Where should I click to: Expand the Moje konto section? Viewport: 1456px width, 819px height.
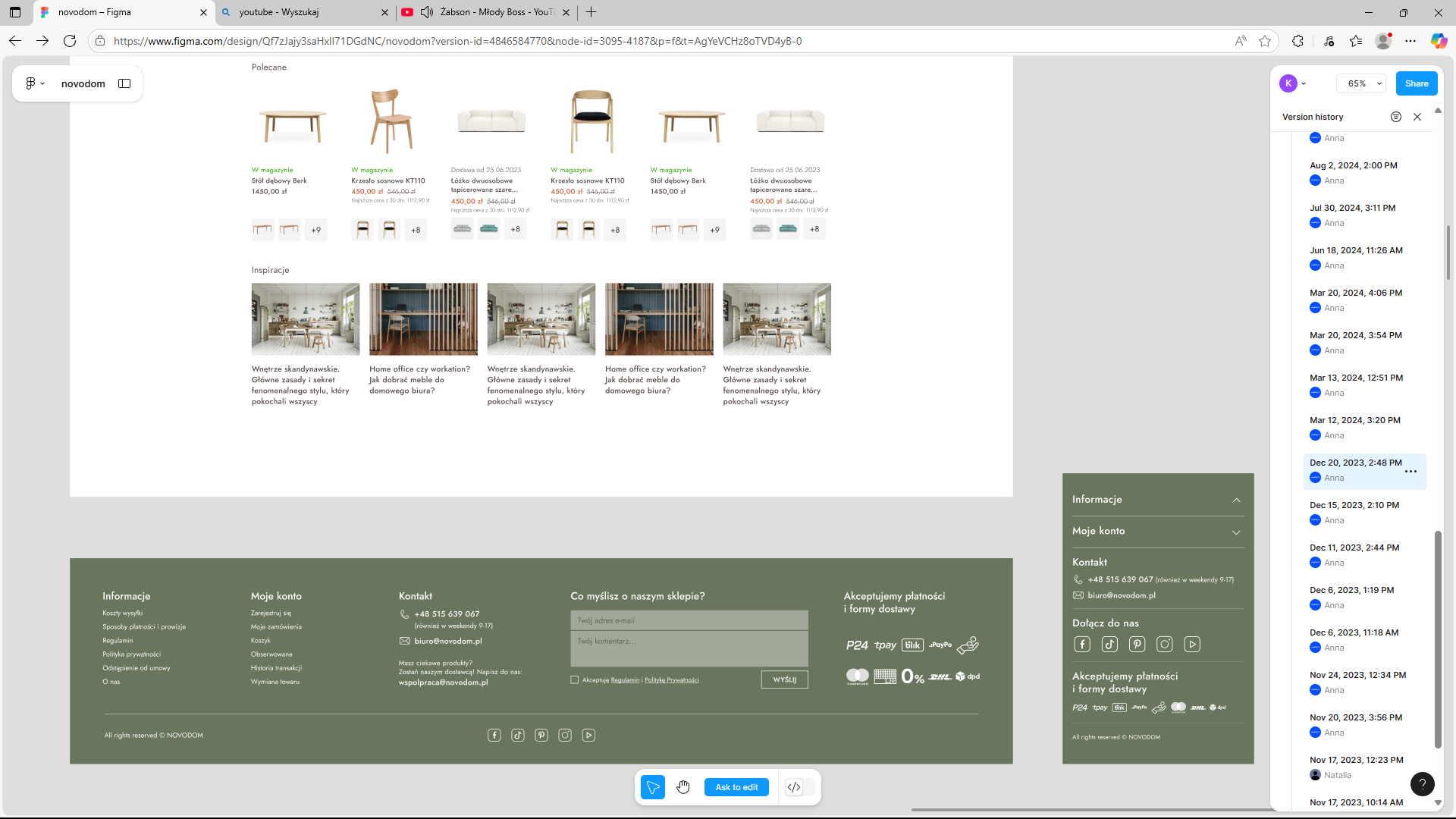pyautogui.click(x=1236, y=532)
